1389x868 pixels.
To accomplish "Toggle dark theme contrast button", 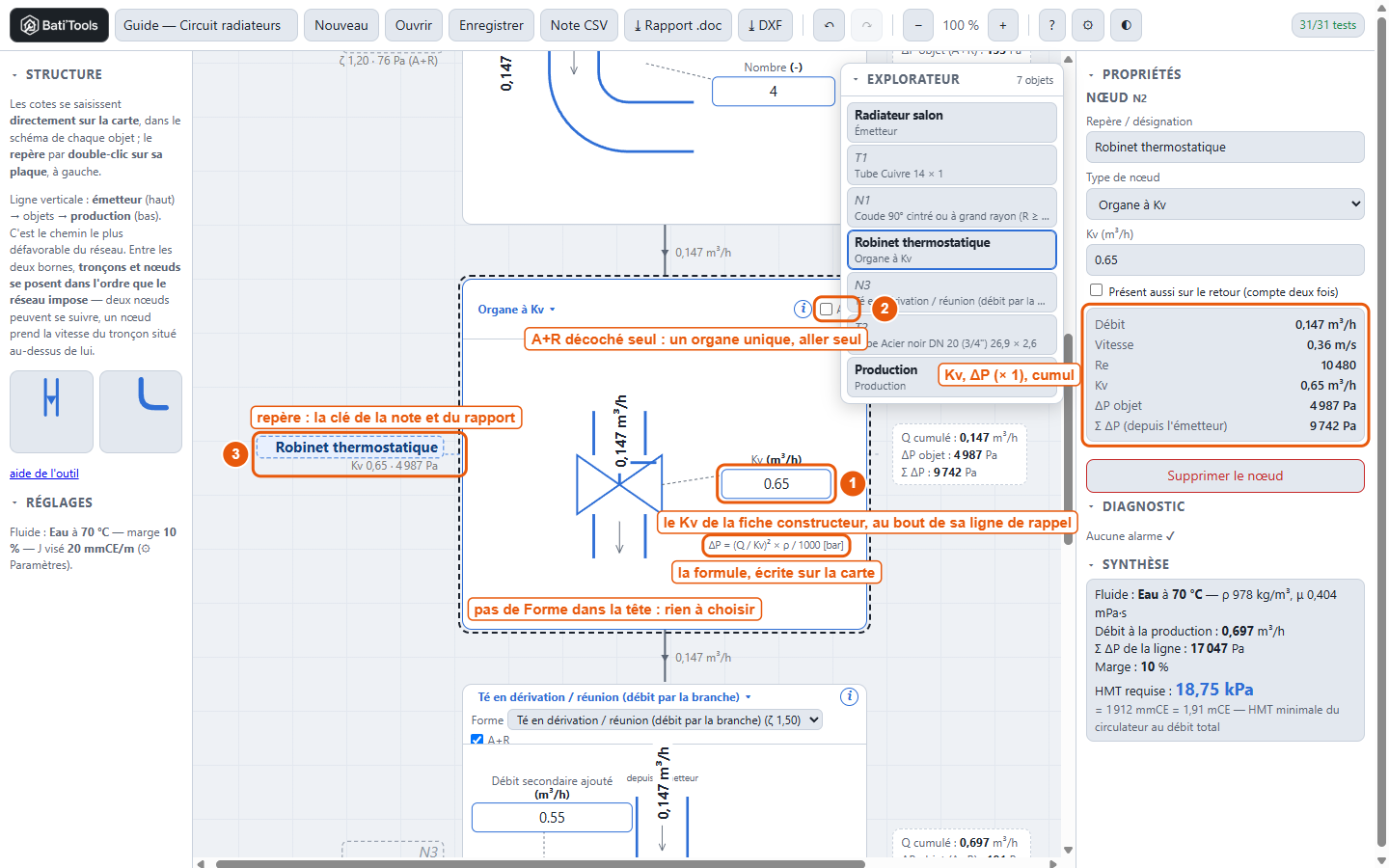I will click(x=1126, y=25).
